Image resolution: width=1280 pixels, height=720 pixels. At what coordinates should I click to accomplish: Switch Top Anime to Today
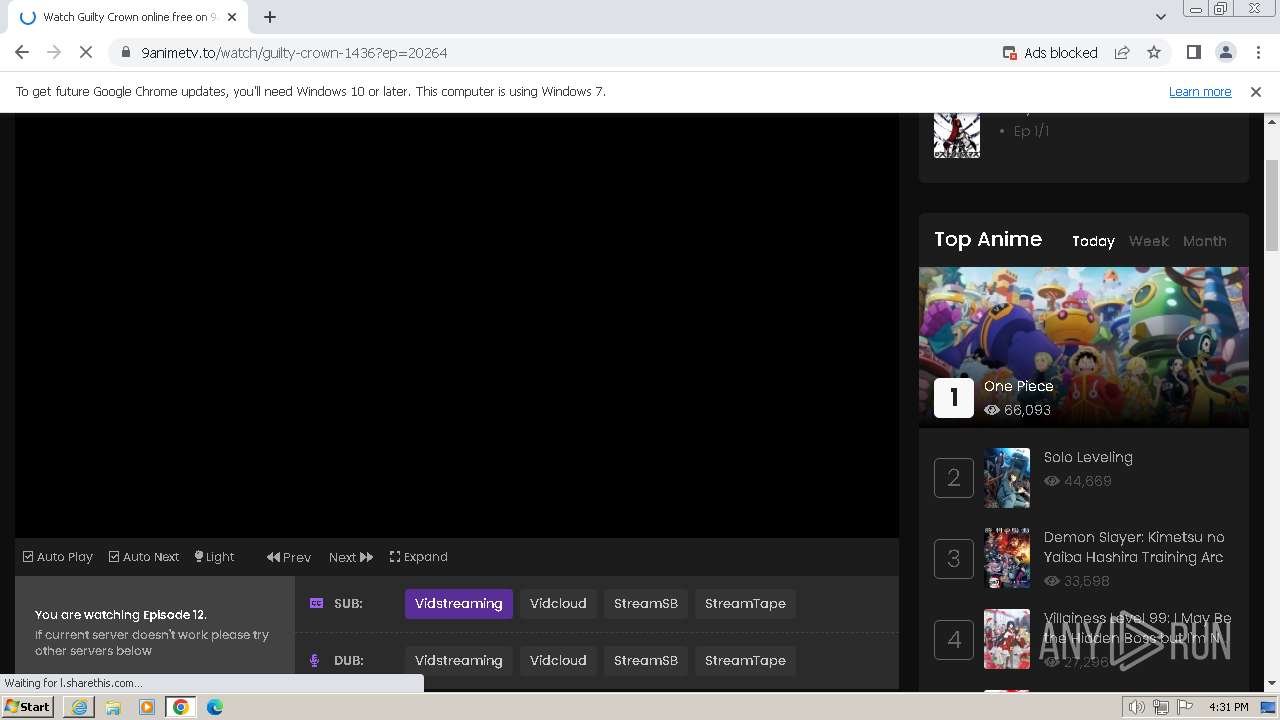point(1093,241)
